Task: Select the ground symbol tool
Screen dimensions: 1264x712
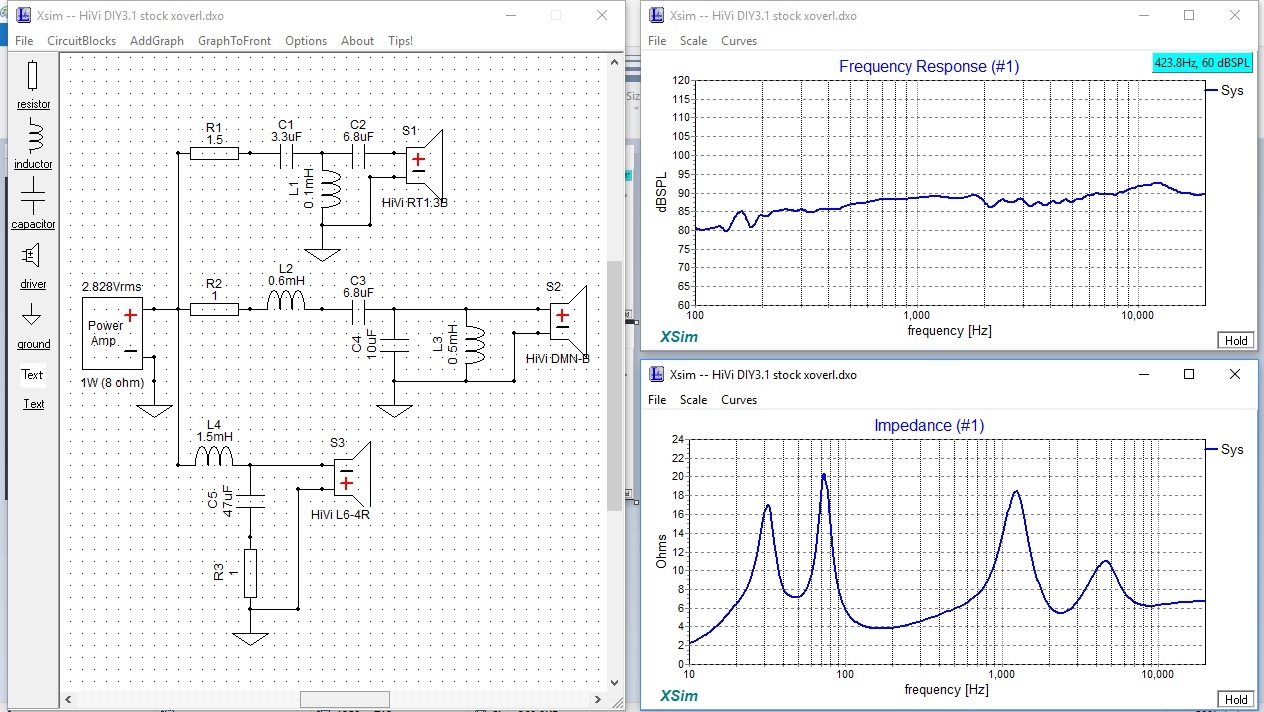Action: click(33, 324)
